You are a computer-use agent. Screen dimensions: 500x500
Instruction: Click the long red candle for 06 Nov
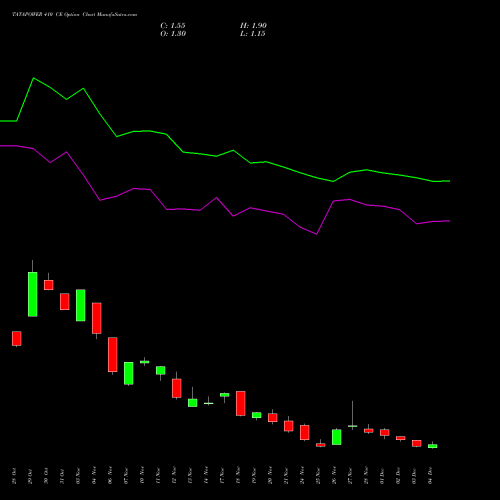pos(113,354)
